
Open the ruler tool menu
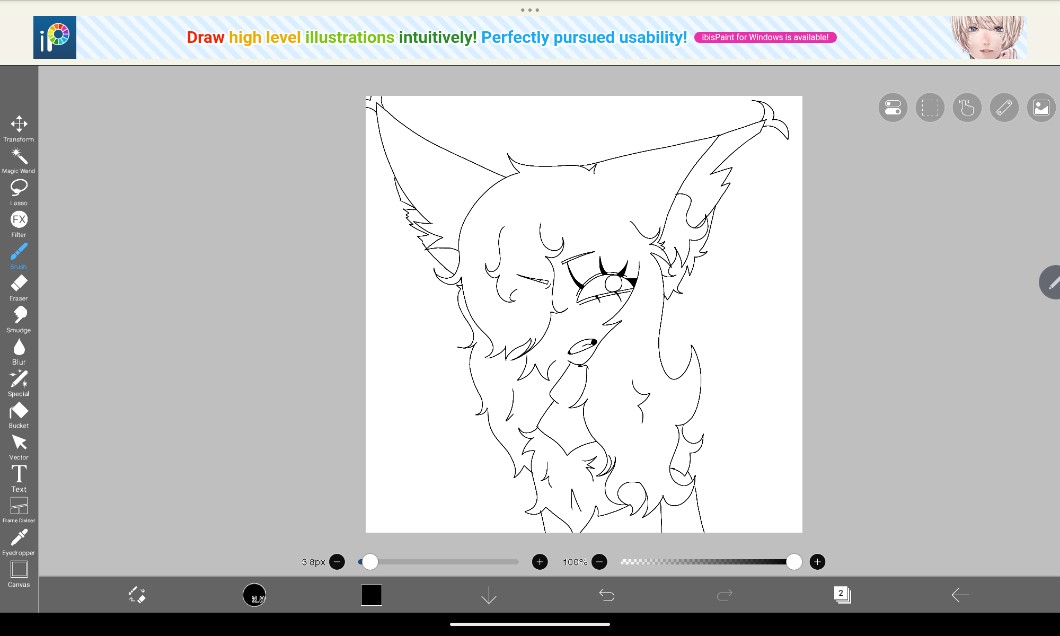pos(1003,108)
